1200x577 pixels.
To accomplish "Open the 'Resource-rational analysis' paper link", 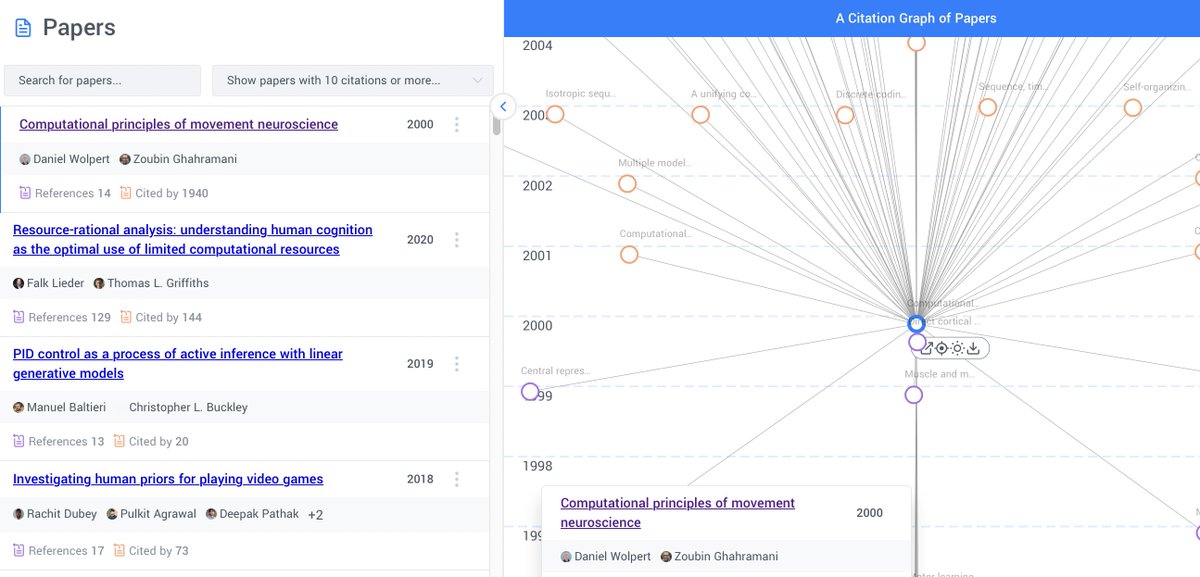I will [193, 239].
